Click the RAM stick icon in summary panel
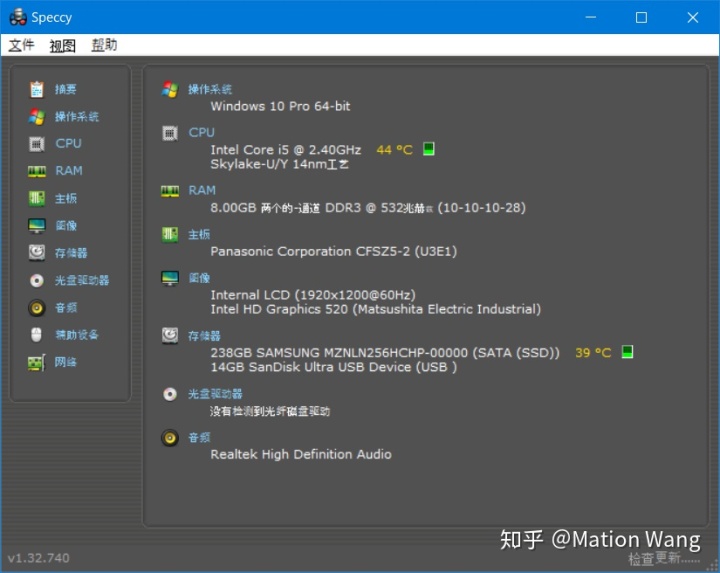This screenshot has height=573, width=720. click(x=170, y=191)
